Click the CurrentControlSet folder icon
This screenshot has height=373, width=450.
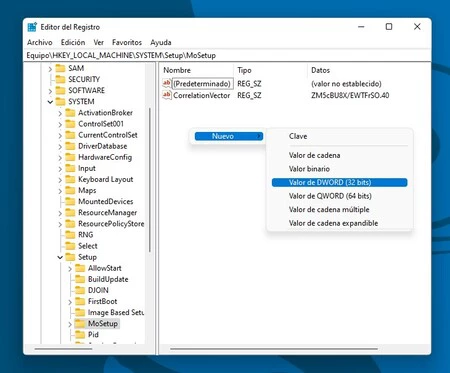(70, 135)
